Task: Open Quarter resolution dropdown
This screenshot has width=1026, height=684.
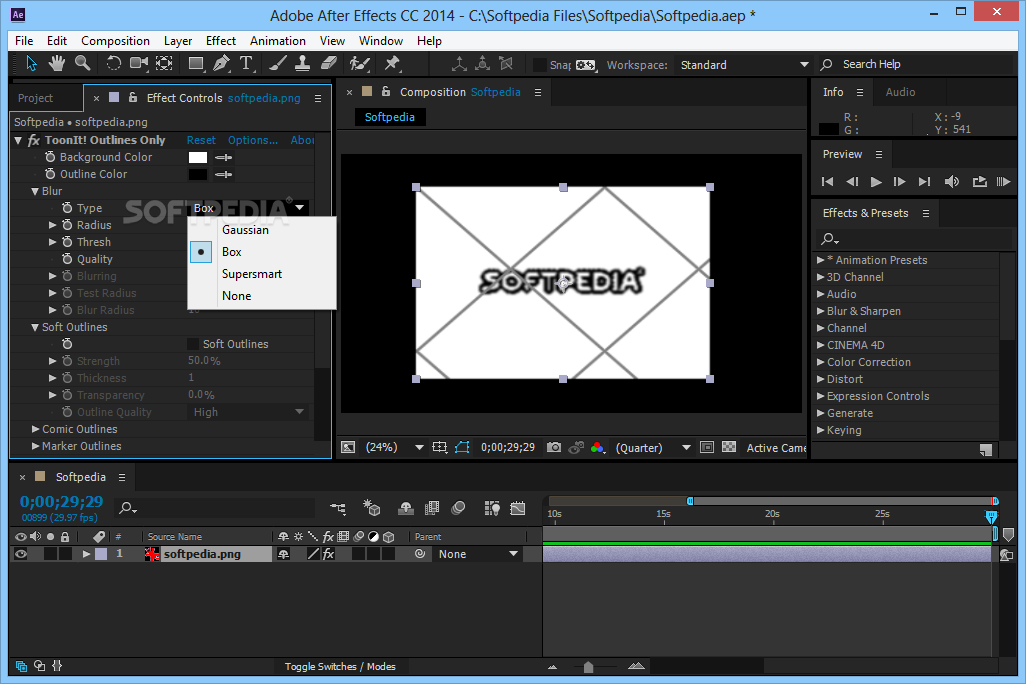Action: [652, 448]
